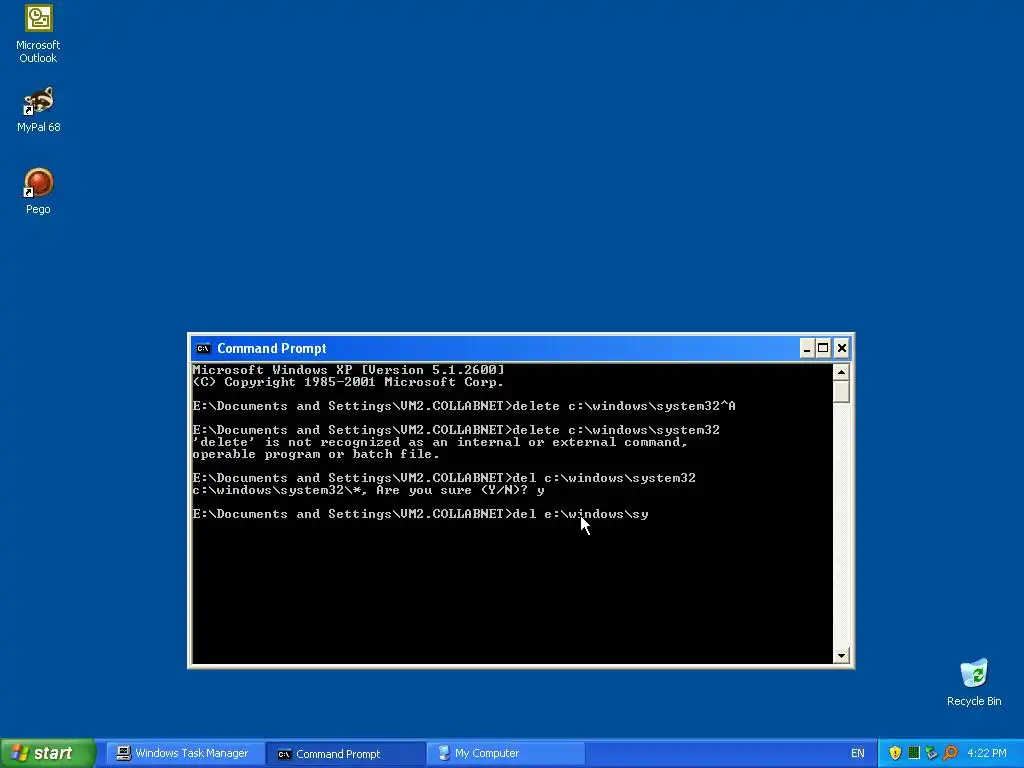Click the "'delete' is not recognized" error line

tap(440, 442)
